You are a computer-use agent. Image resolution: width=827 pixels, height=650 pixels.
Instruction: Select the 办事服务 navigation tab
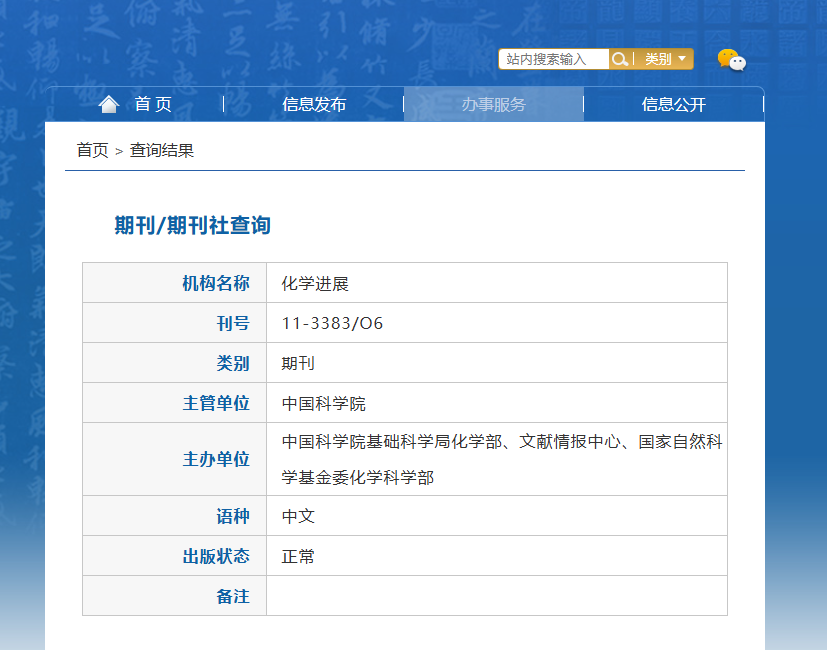(494, 104)
